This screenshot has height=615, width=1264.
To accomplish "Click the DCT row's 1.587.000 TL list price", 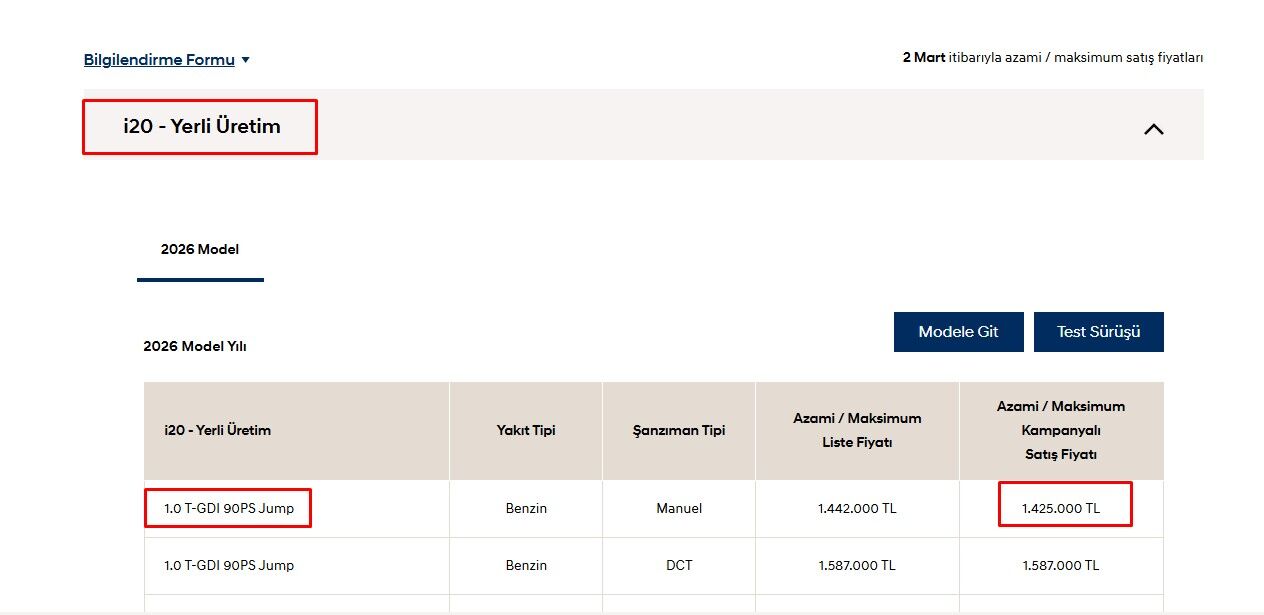I will click(x=857, y=565).
